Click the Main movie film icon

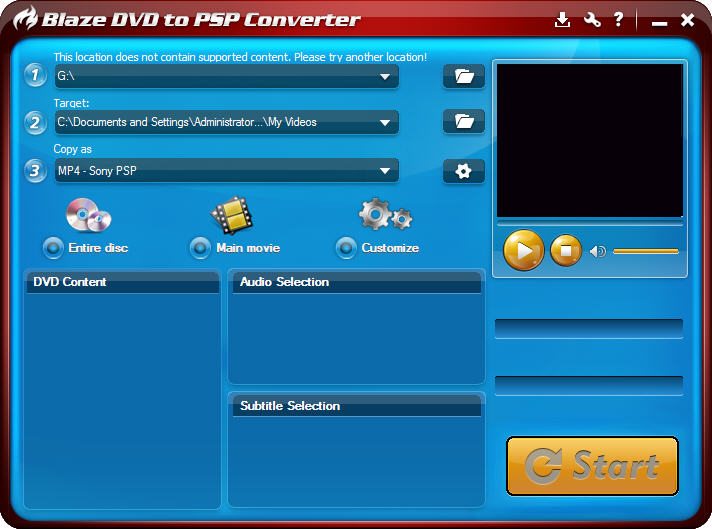coord(231,215)
